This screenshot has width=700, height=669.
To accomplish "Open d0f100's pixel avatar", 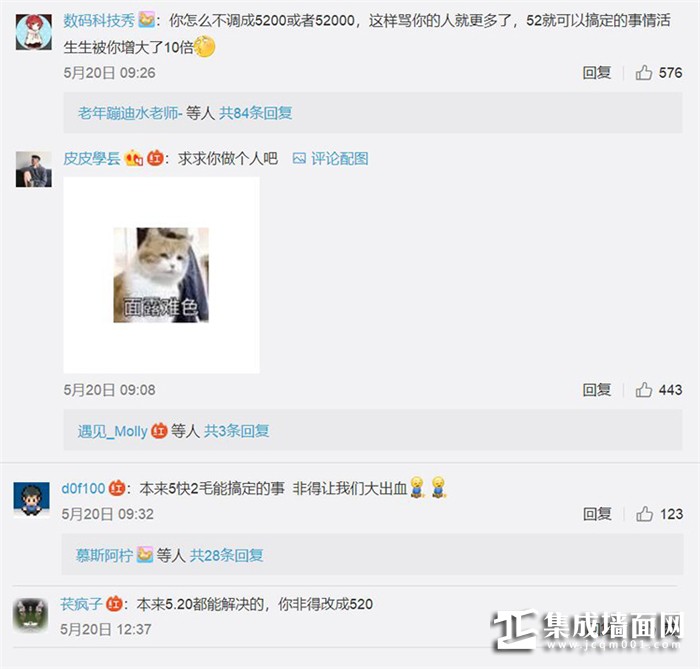I will click(x=31, y=499).
